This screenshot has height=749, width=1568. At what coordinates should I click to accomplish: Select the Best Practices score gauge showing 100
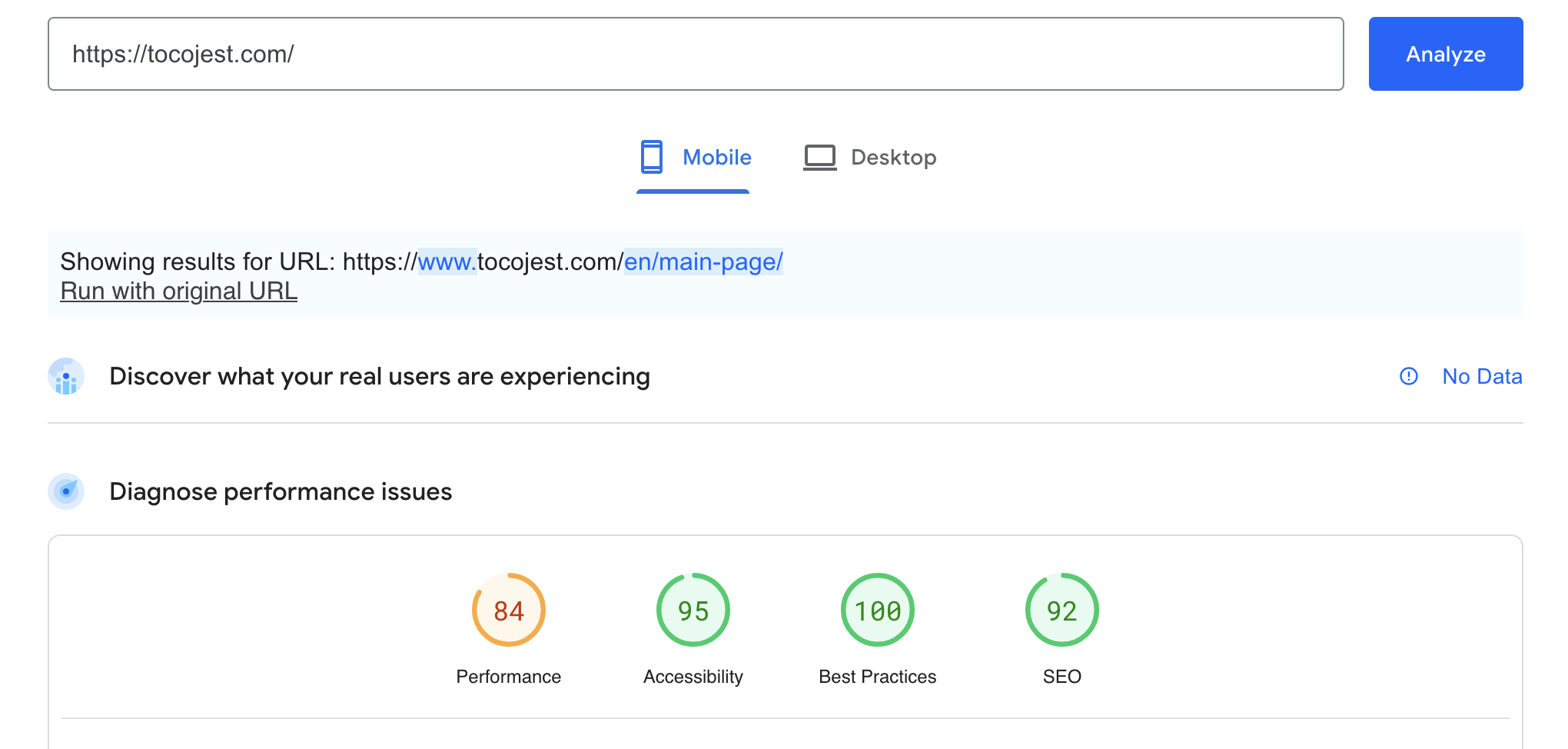click(x=878, y=611)
